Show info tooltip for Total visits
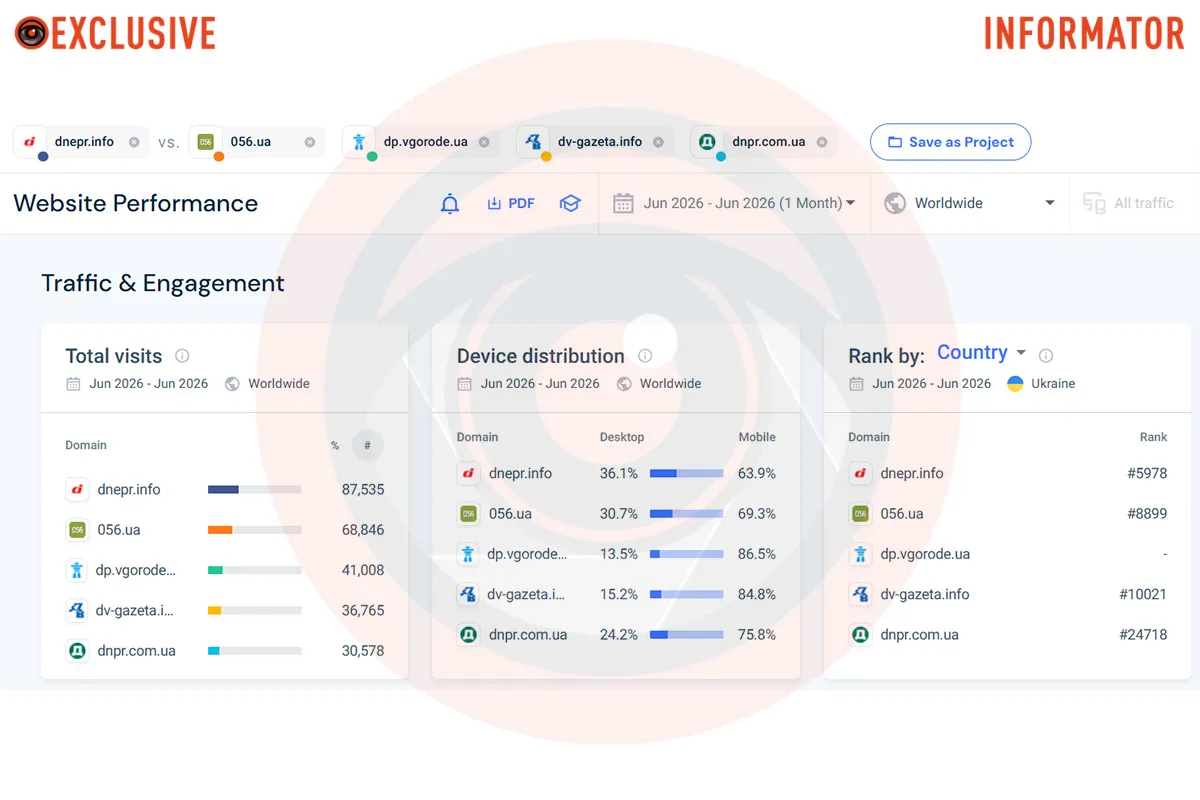Image resolution: width=1200 pixels, height=800 pixels. pyautogui.click(x=182, y=355)
